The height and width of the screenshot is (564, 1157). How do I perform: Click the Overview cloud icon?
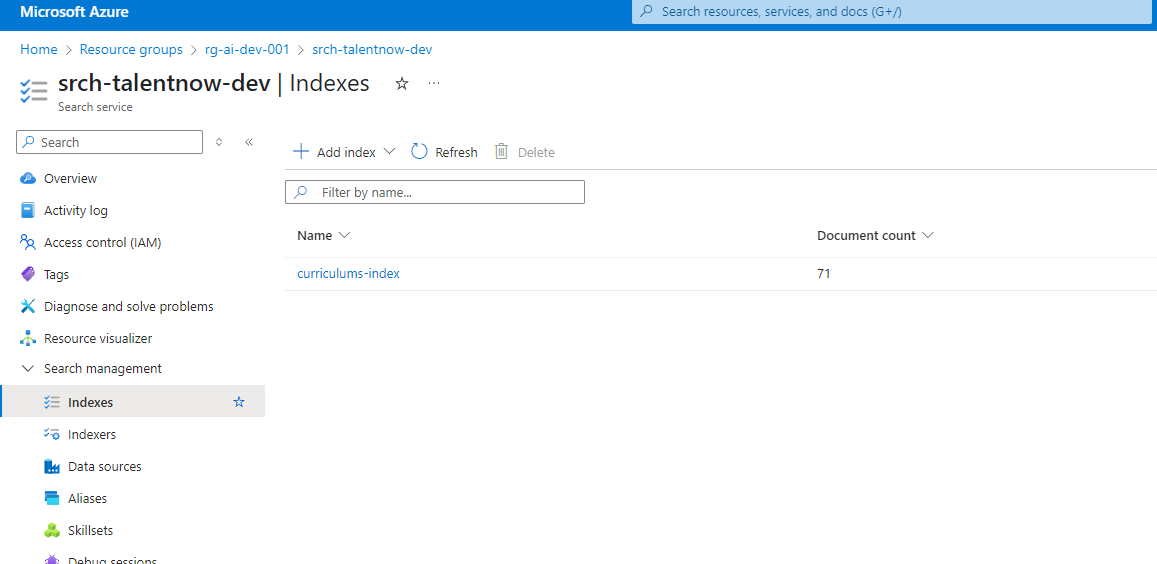tap(28, 179)
